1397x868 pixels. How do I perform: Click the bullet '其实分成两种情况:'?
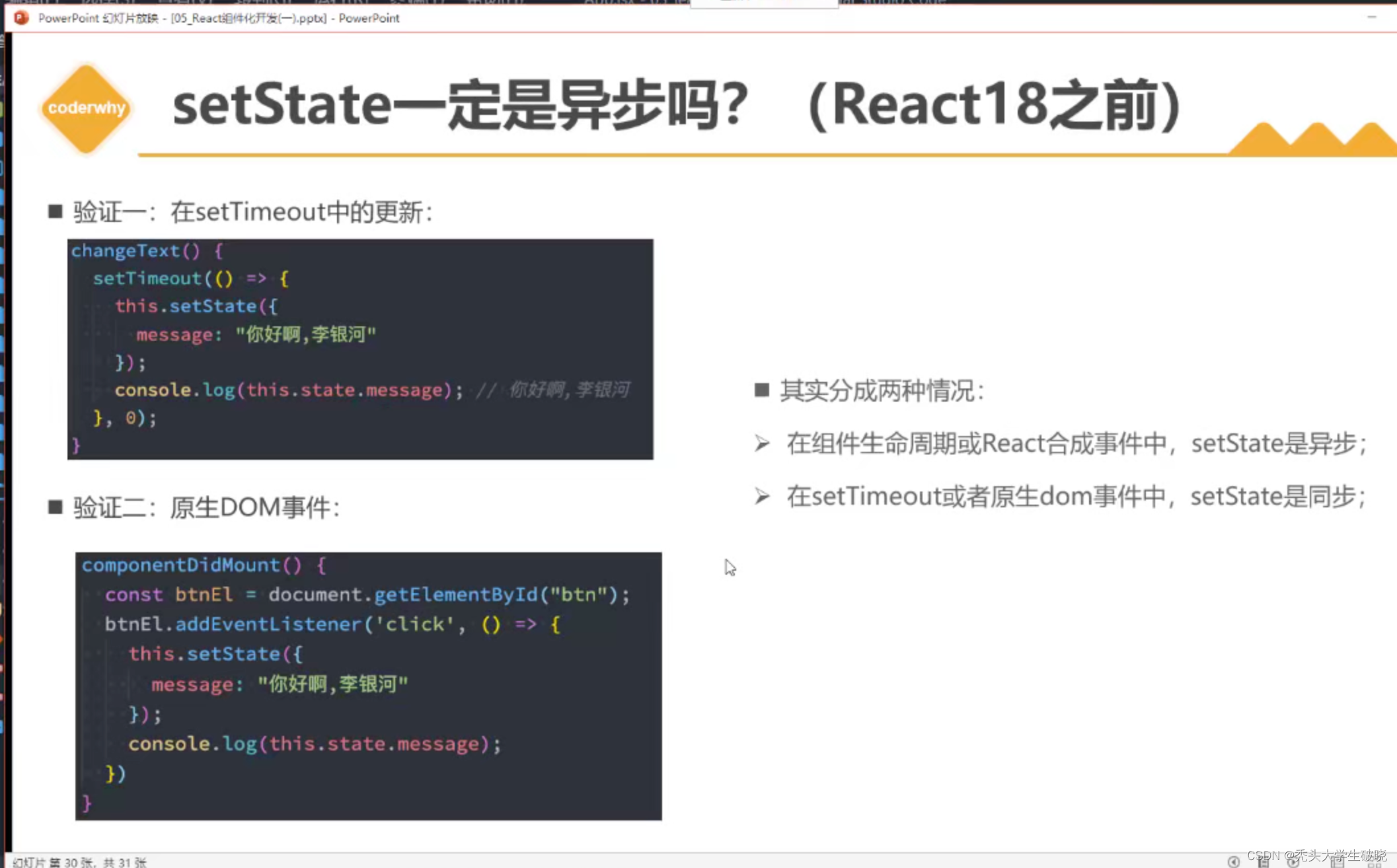tap(882, 391)
